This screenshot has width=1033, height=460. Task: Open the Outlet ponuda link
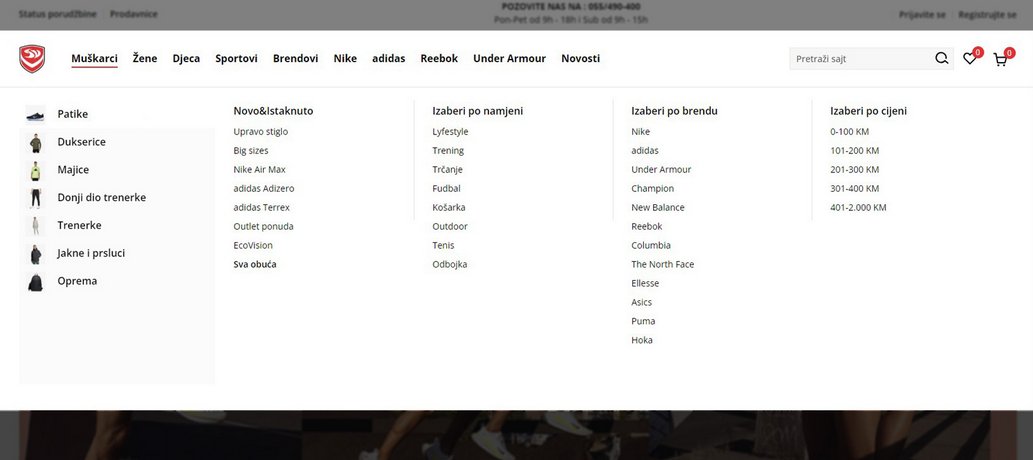(264, 227)
